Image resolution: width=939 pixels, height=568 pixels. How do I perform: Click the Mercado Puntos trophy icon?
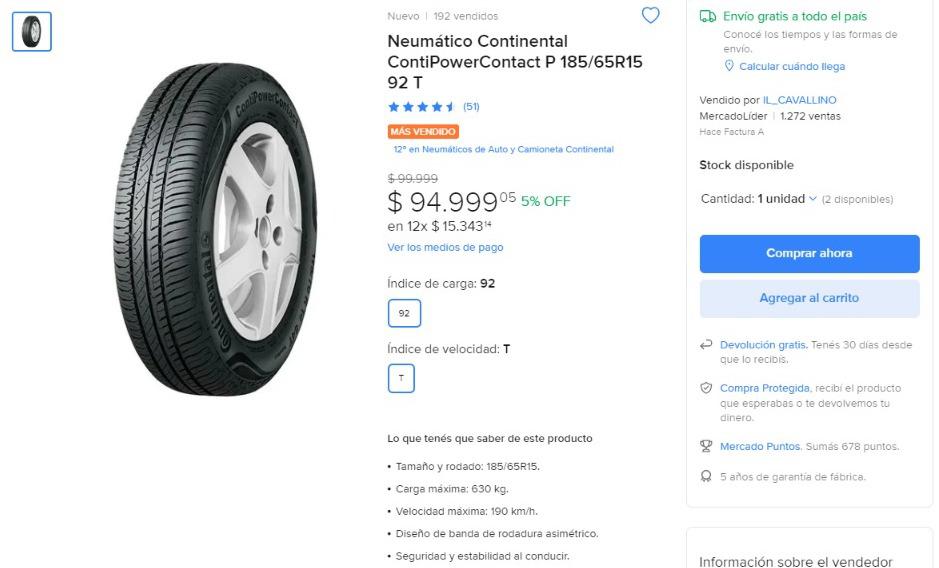[x=707, y=446]
